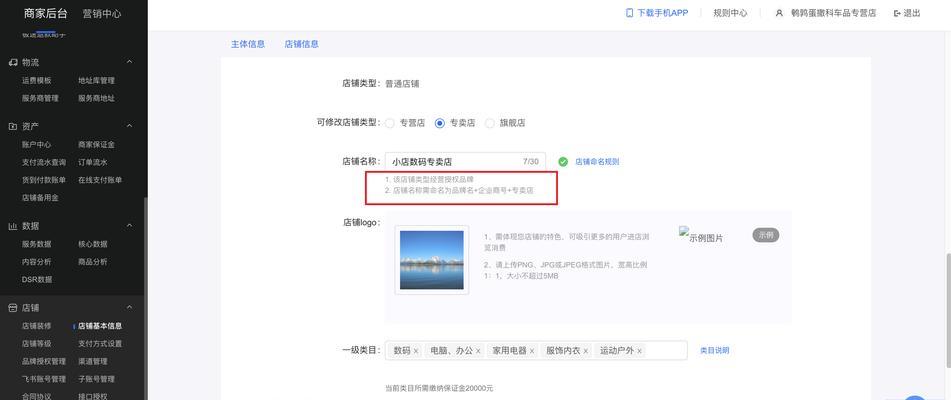Viewport: 951px width, 400px height.
Task: Collapse the 店铺 sidebar section
Action: (x=129, y=308)
